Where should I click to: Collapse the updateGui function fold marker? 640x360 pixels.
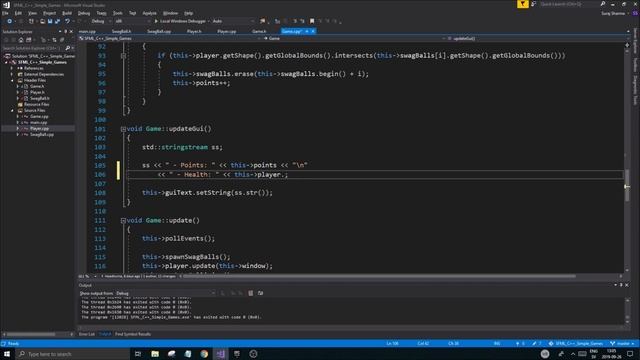123,129
